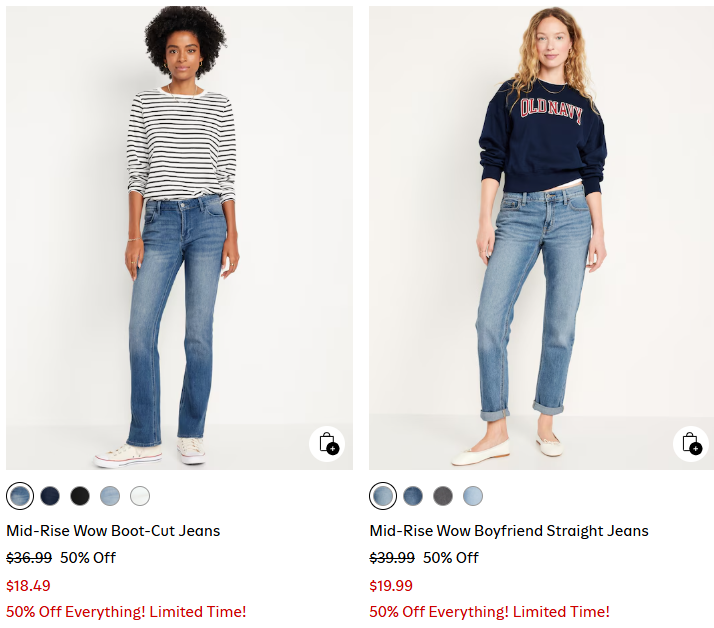Click promo text under Boyfriend Straight Jeans
This screenshot has height=628, width=714.
(x=489, y=612)
